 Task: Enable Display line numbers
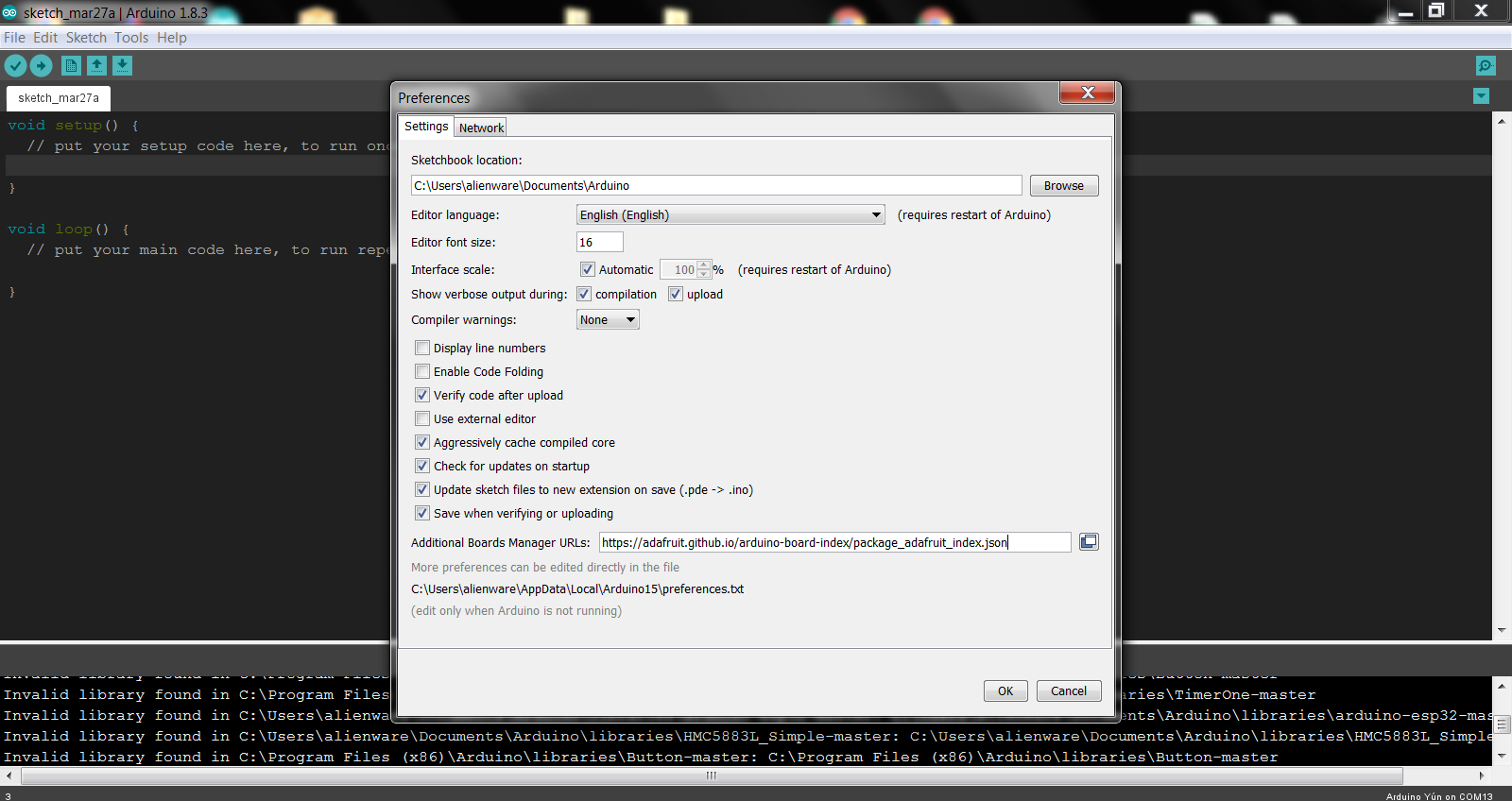pyautogui.click(x=422, y=348)
